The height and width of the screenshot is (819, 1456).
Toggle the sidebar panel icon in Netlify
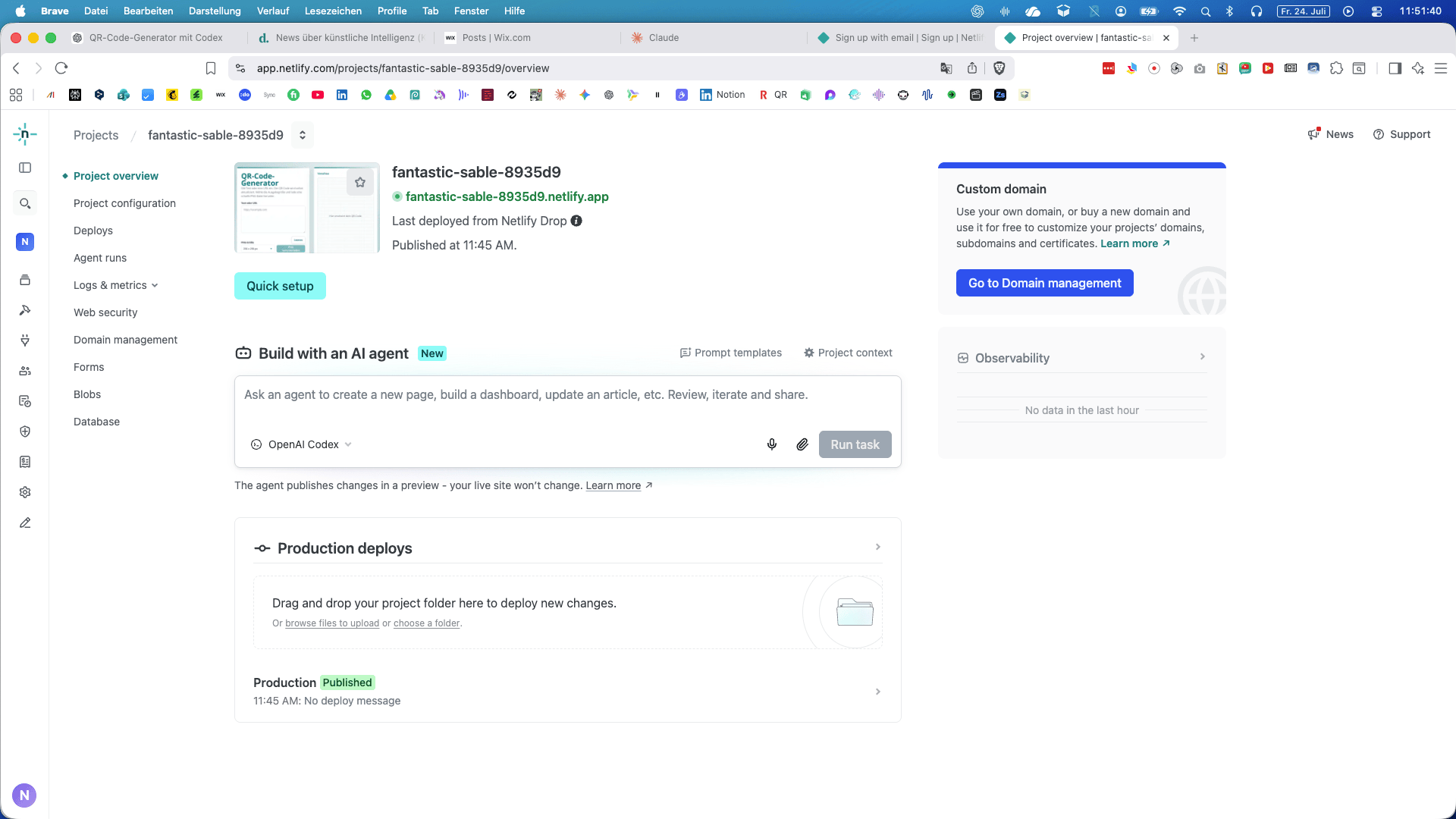[25, 168]
